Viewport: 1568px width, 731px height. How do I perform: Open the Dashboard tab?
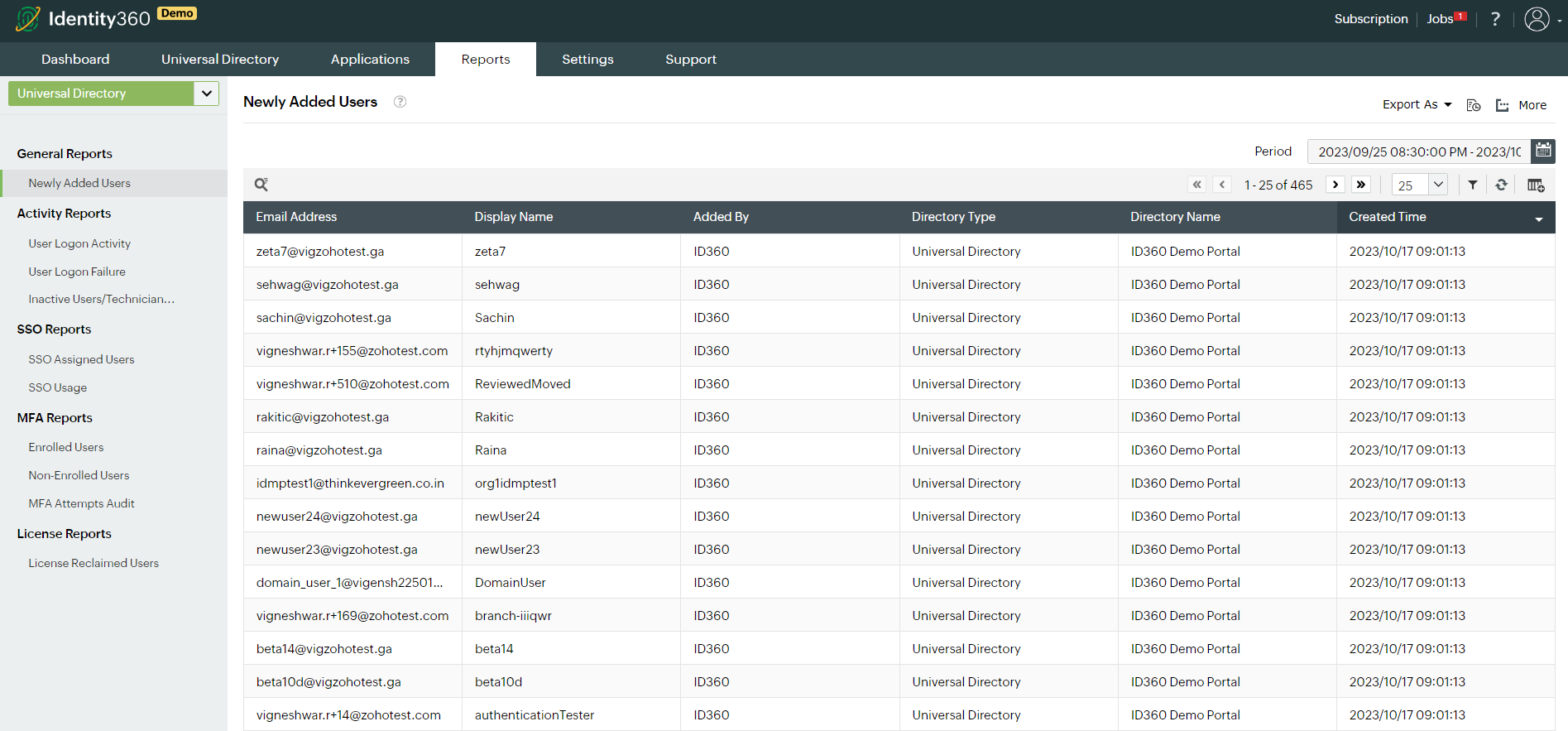point(75,60)
